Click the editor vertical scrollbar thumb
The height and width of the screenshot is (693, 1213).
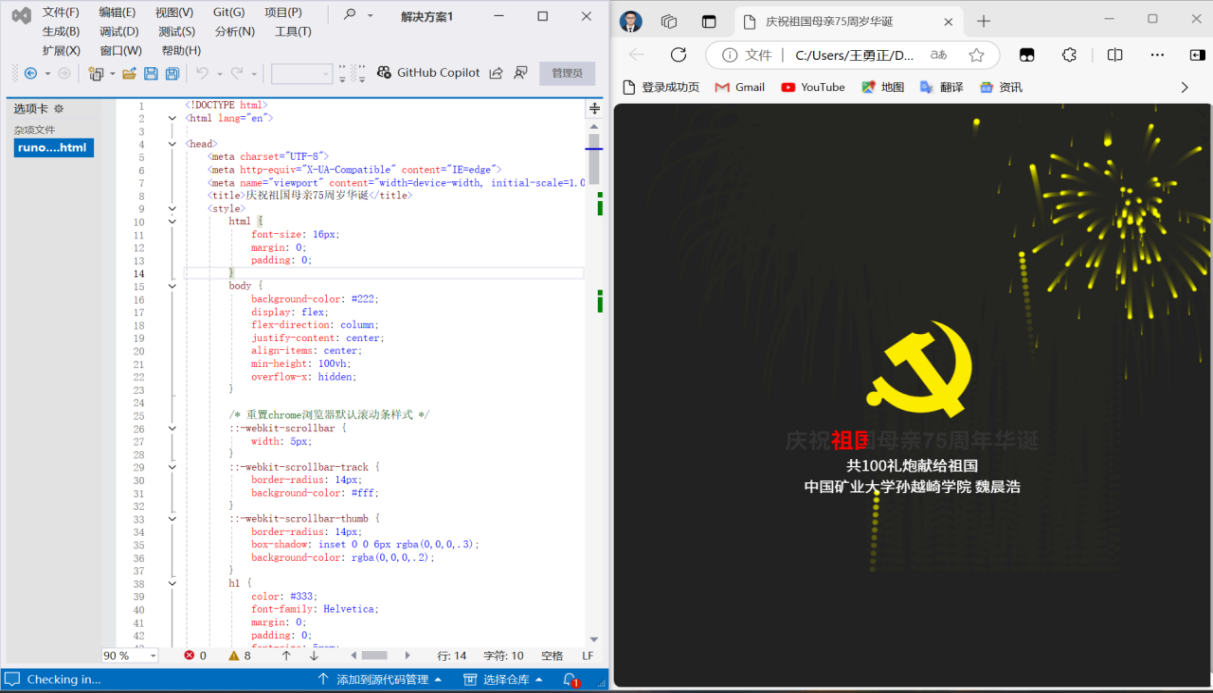coord(594,160)
